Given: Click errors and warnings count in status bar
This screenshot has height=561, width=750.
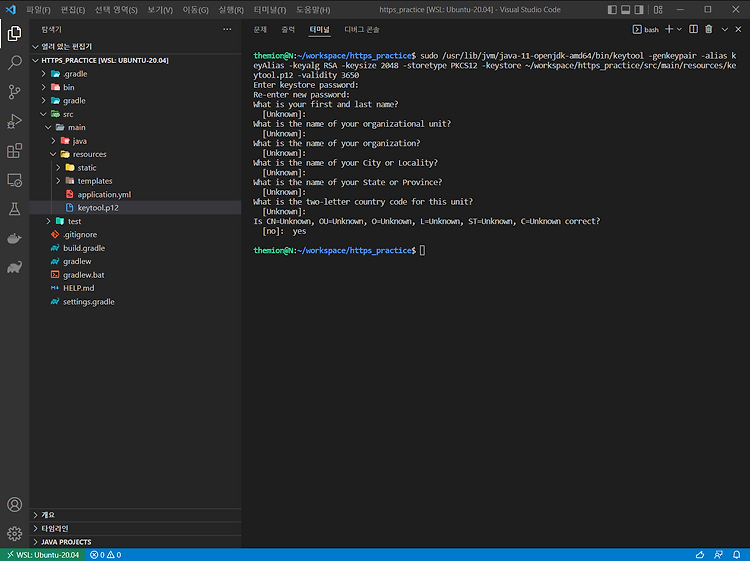Looking at the screenshot, I should 106,555.
